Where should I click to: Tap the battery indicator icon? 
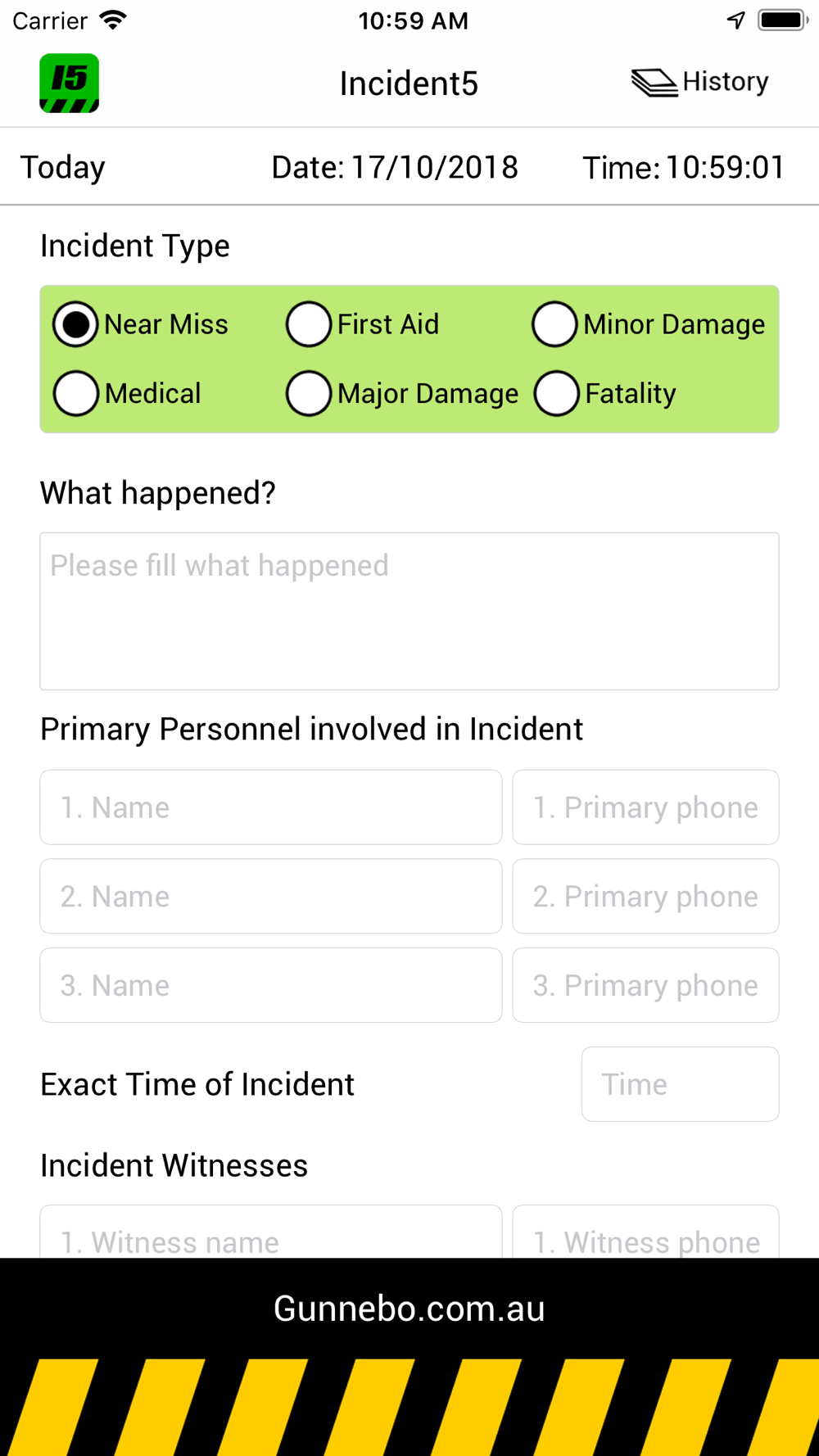[x=783, y=20]
